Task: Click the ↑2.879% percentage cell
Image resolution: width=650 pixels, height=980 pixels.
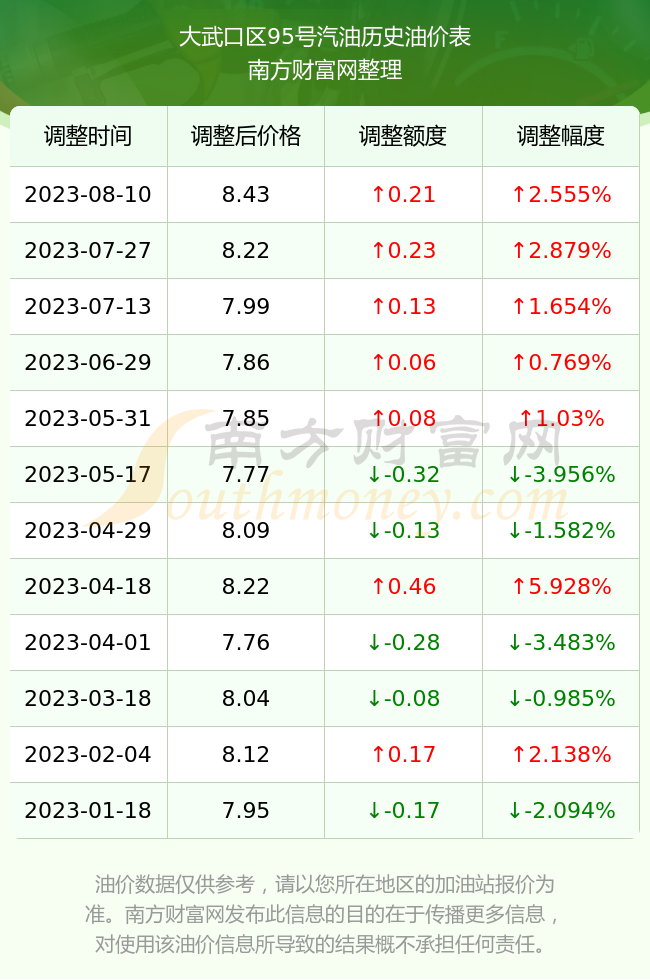Action: pyautogui.click(x=561, y=251)
